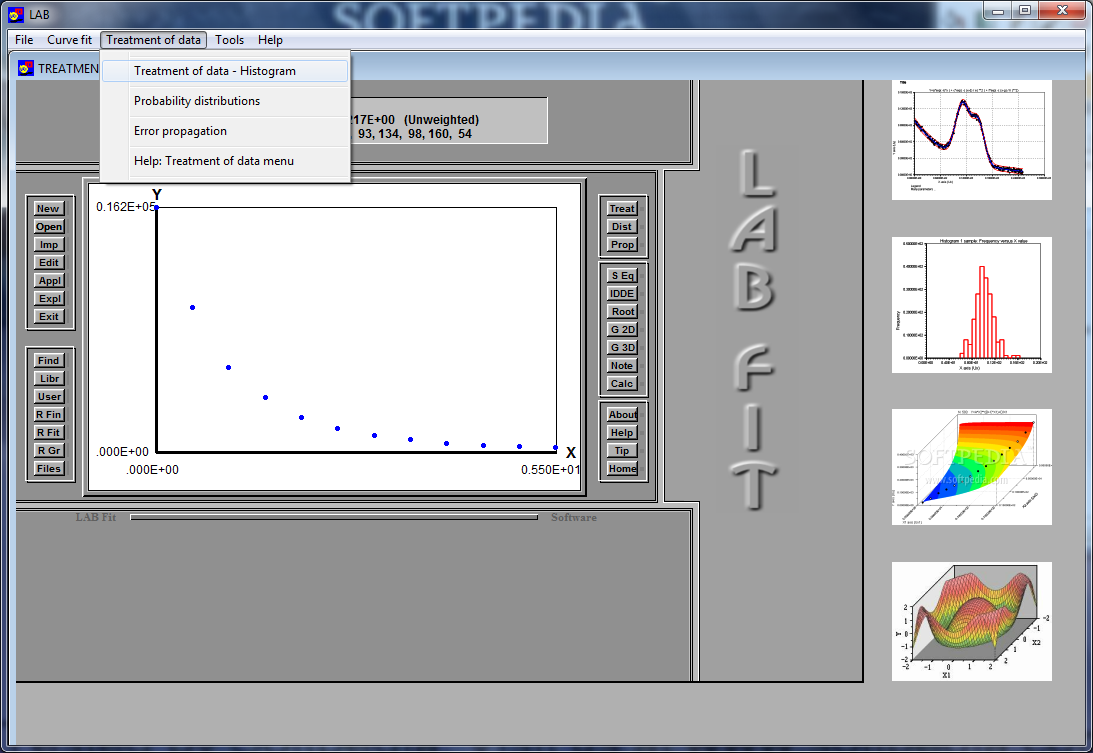Click the Expl button
This screenshot has width=1093, height=753.
point(49,298)
